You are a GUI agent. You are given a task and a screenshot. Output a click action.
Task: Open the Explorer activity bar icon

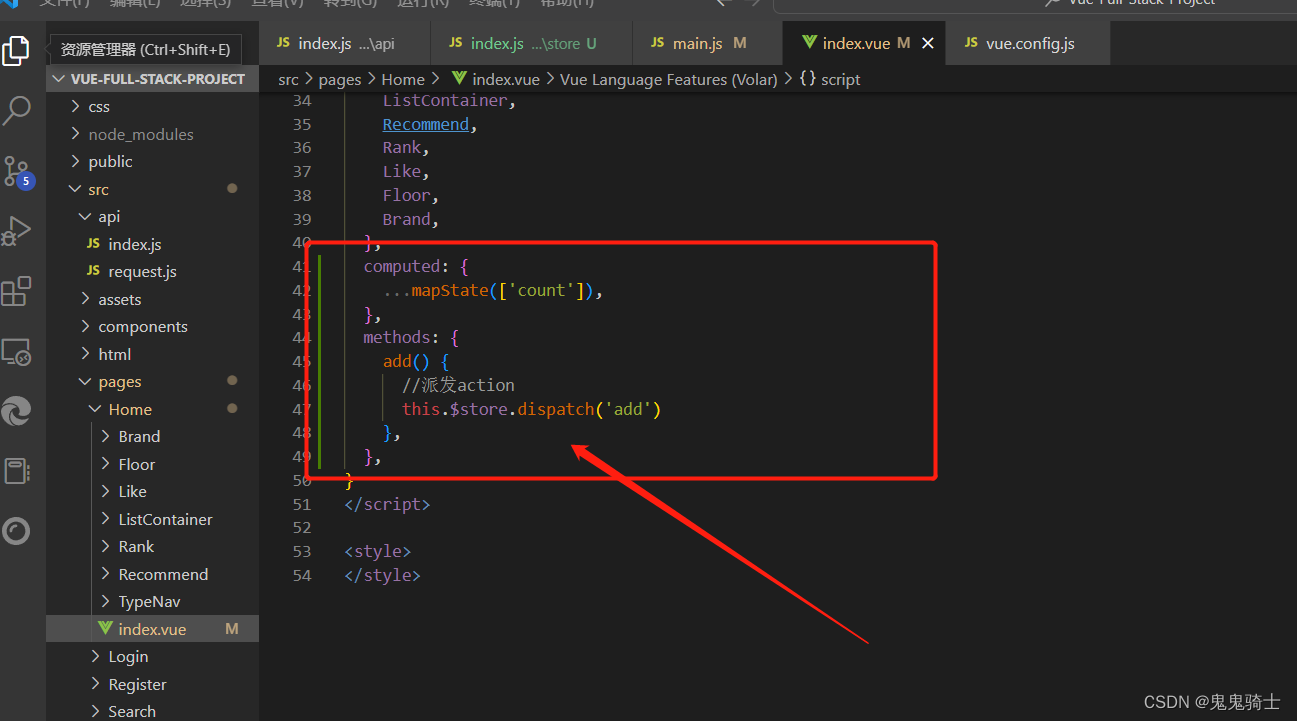click(16, 50)
